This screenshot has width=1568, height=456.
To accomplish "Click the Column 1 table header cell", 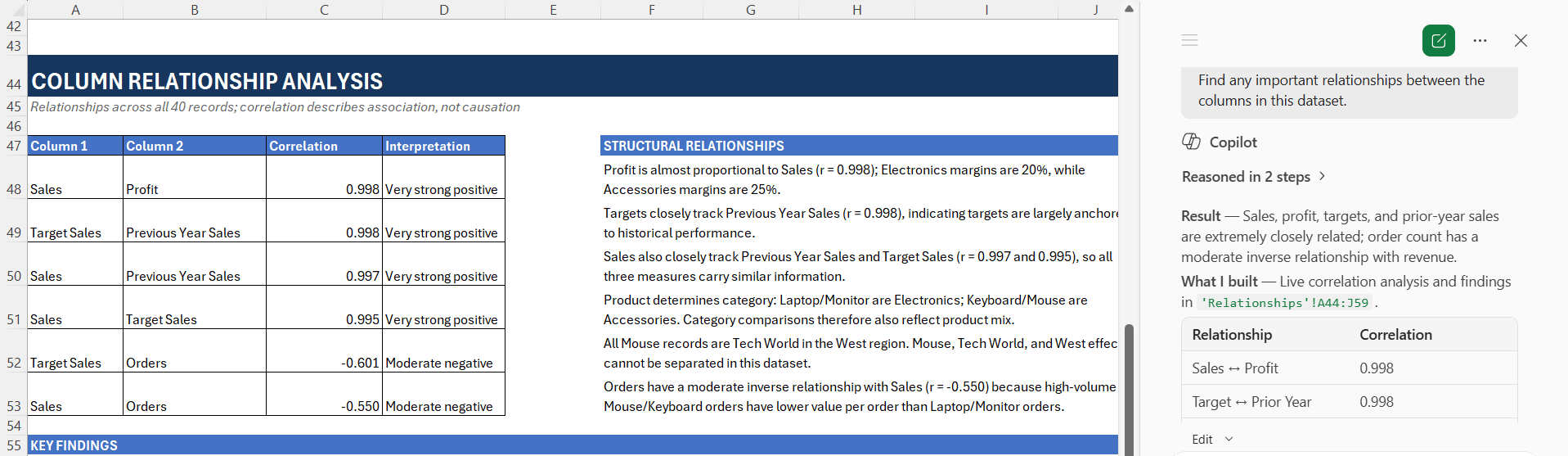I will coord(75,146).
